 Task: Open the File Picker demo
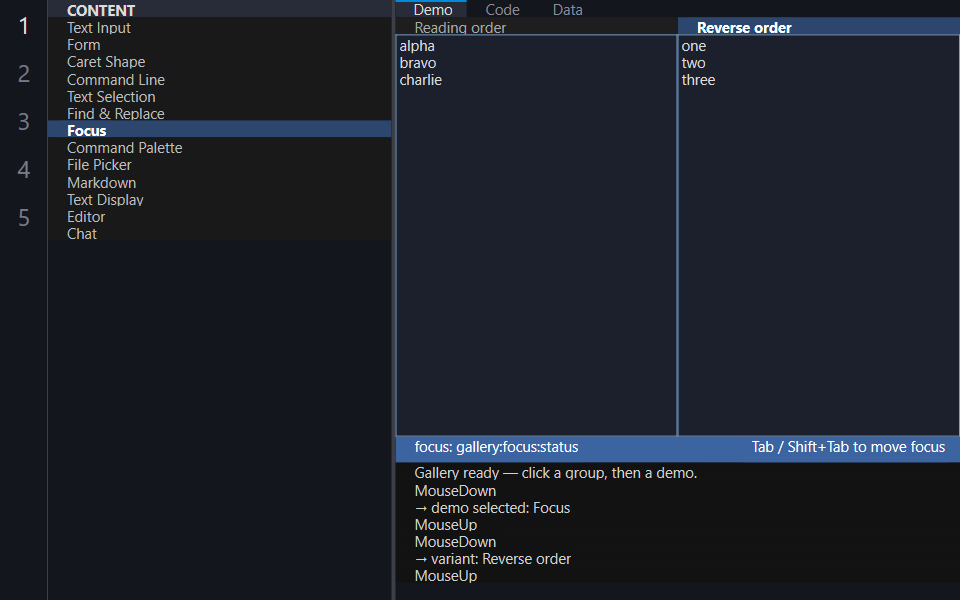coord(219,165)
